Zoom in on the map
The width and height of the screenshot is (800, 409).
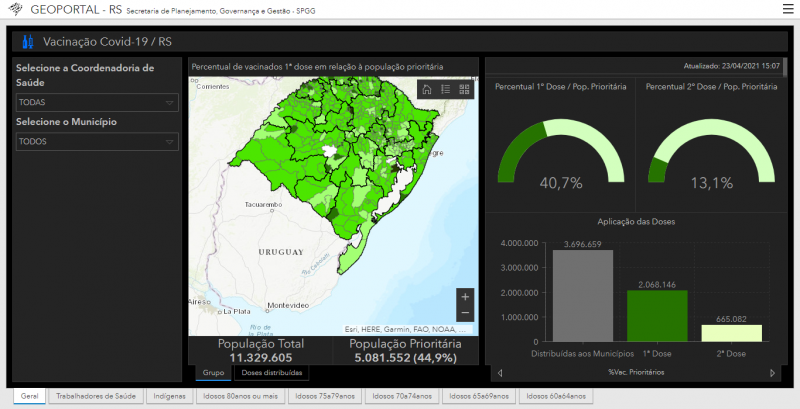[x=465, y=297]
